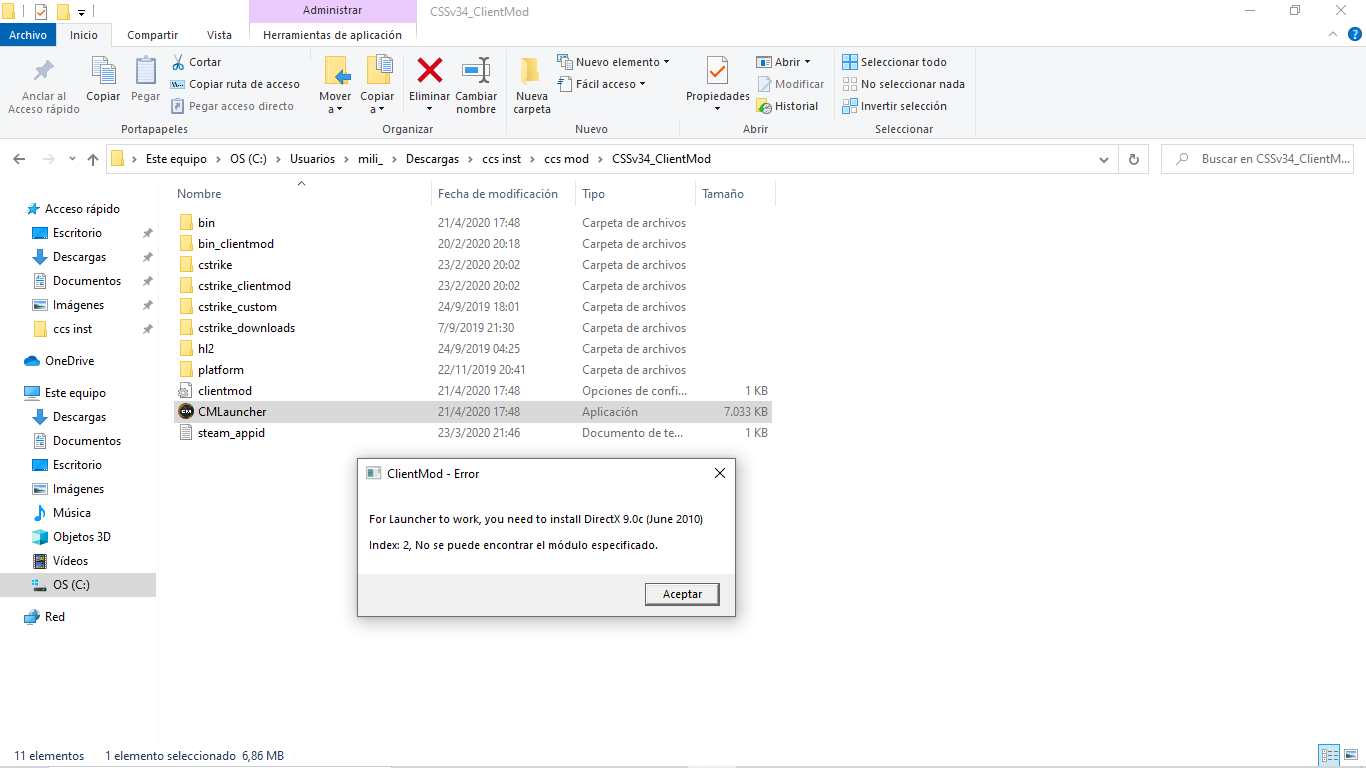
Task: Open the Archivo menu tab
Action: point(28,35)
